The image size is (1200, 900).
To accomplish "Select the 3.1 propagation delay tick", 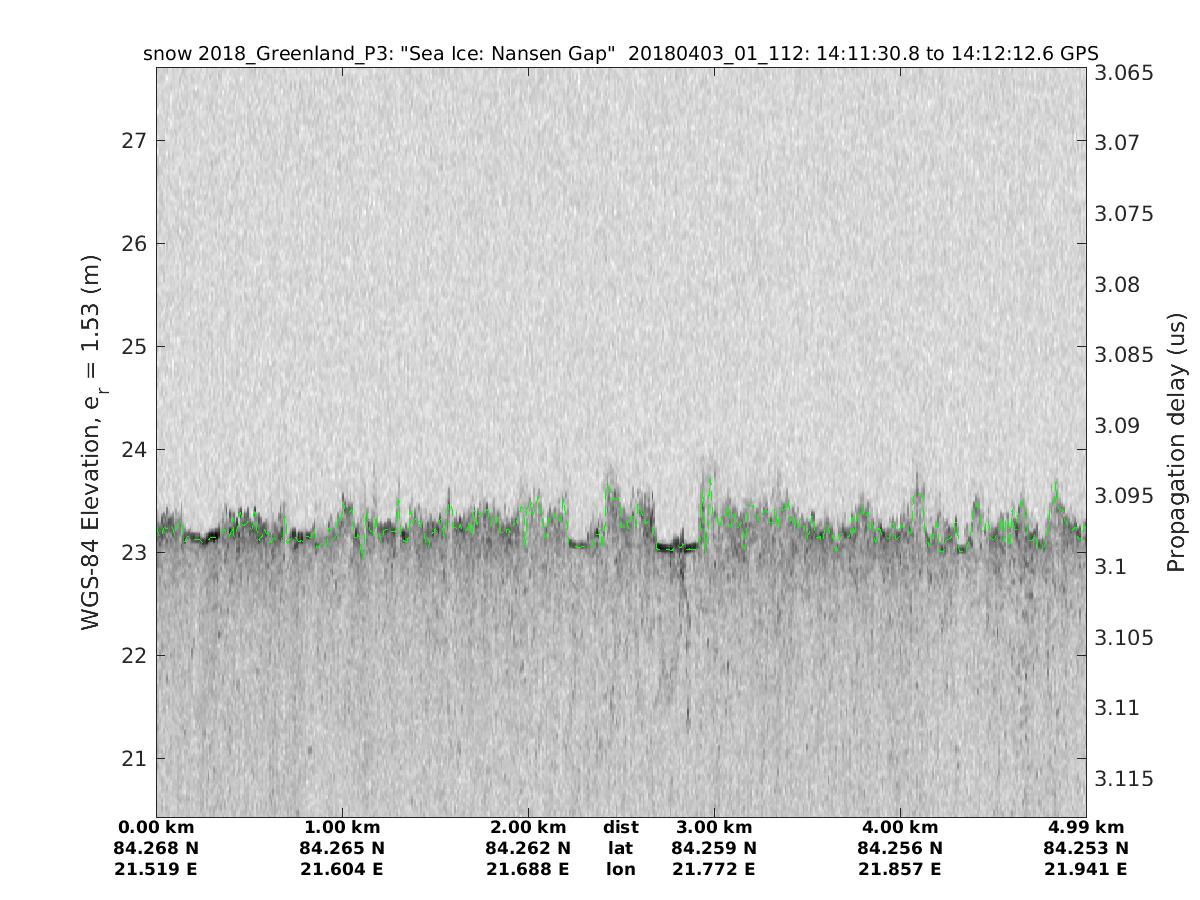I will (x=1112, y=567).
